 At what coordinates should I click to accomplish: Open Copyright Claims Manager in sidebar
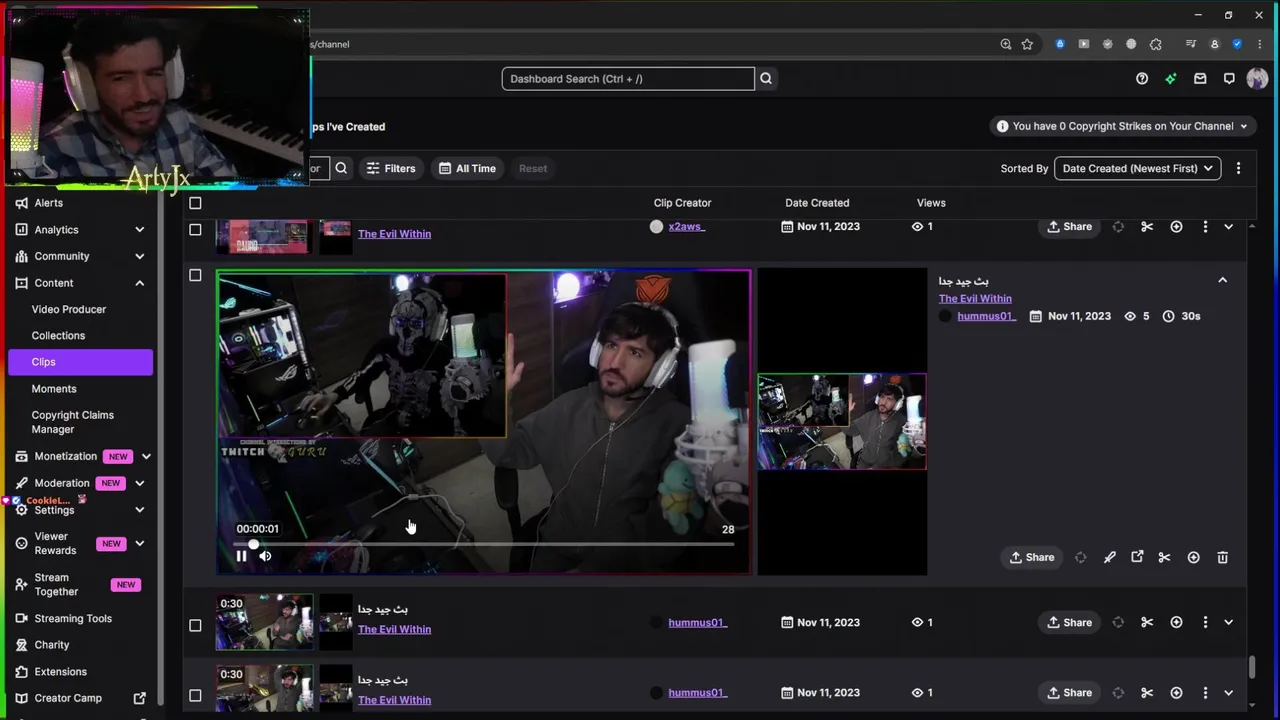tap(72, 422)
